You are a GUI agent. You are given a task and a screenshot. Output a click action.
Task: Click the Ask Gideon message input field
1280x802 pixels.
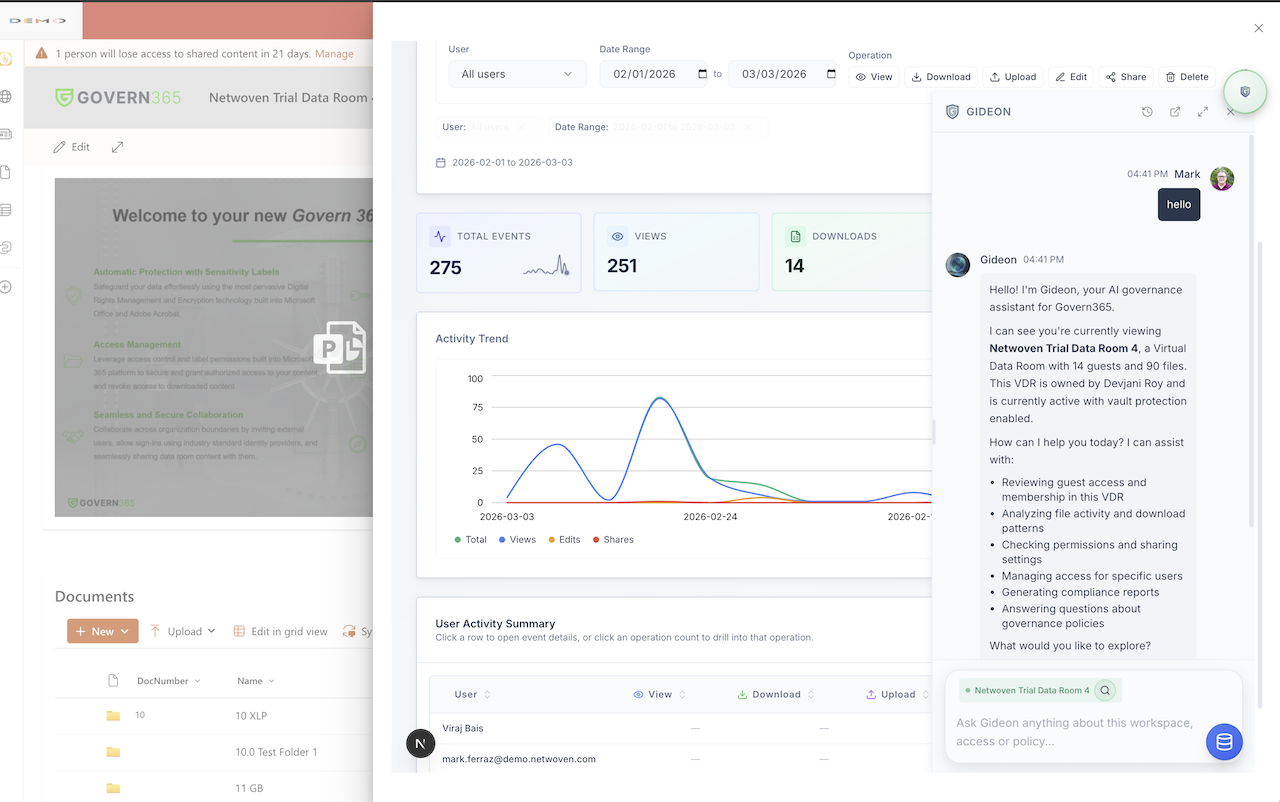1075,732
